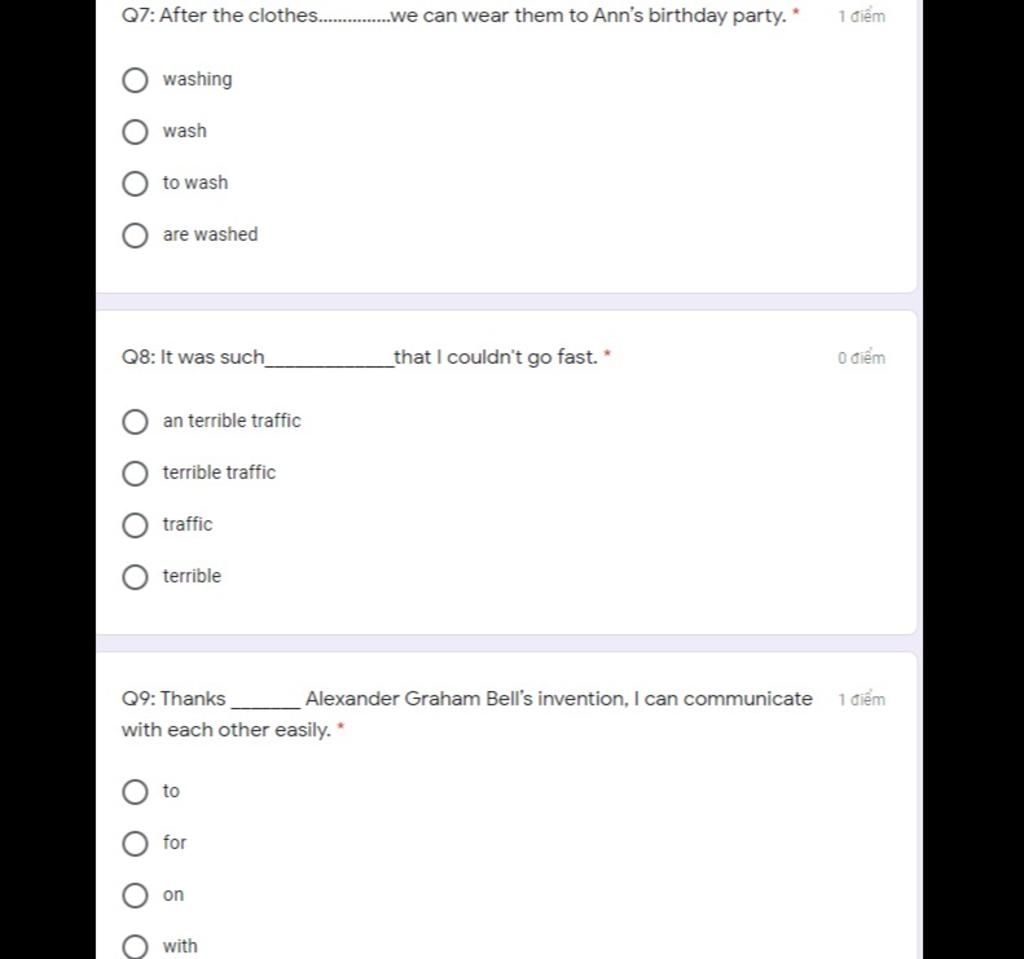Pick the 'traffic' radio button in Q8

click(135, 526)
